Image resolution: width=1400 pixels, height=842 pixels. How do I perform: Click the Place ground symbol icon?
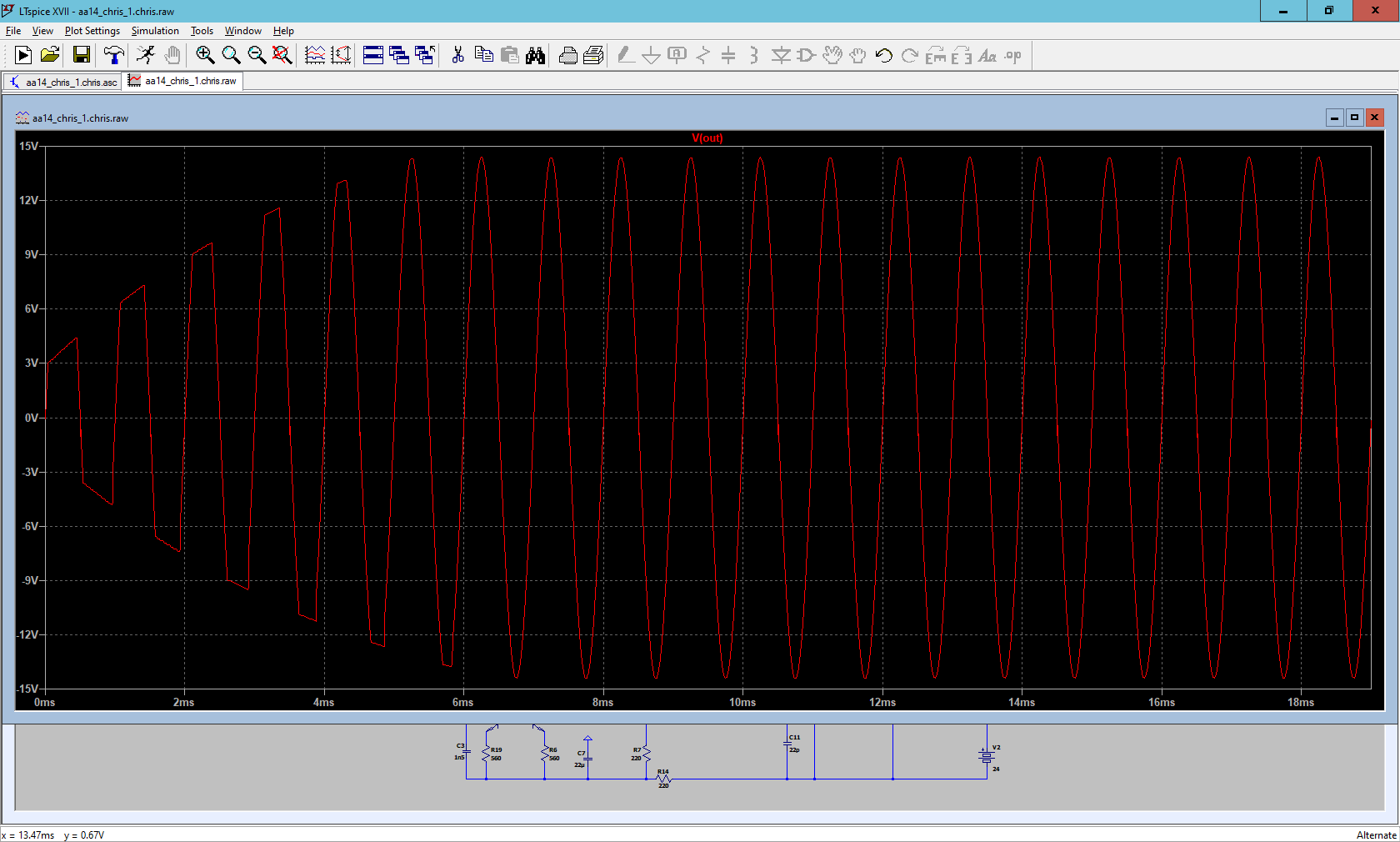click(652, 55)
